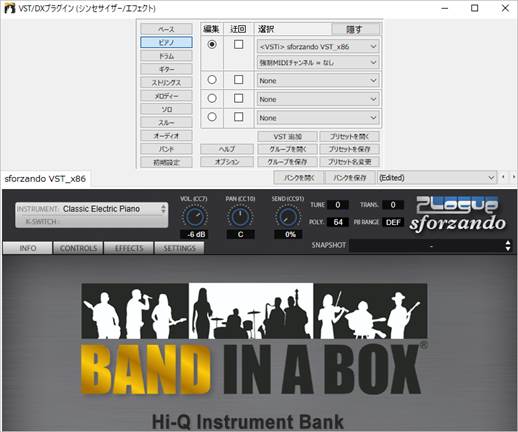This screenshot has height=432, width=518.
Task: Select the オーディオ track button
Action: click(x=166, y=136)
